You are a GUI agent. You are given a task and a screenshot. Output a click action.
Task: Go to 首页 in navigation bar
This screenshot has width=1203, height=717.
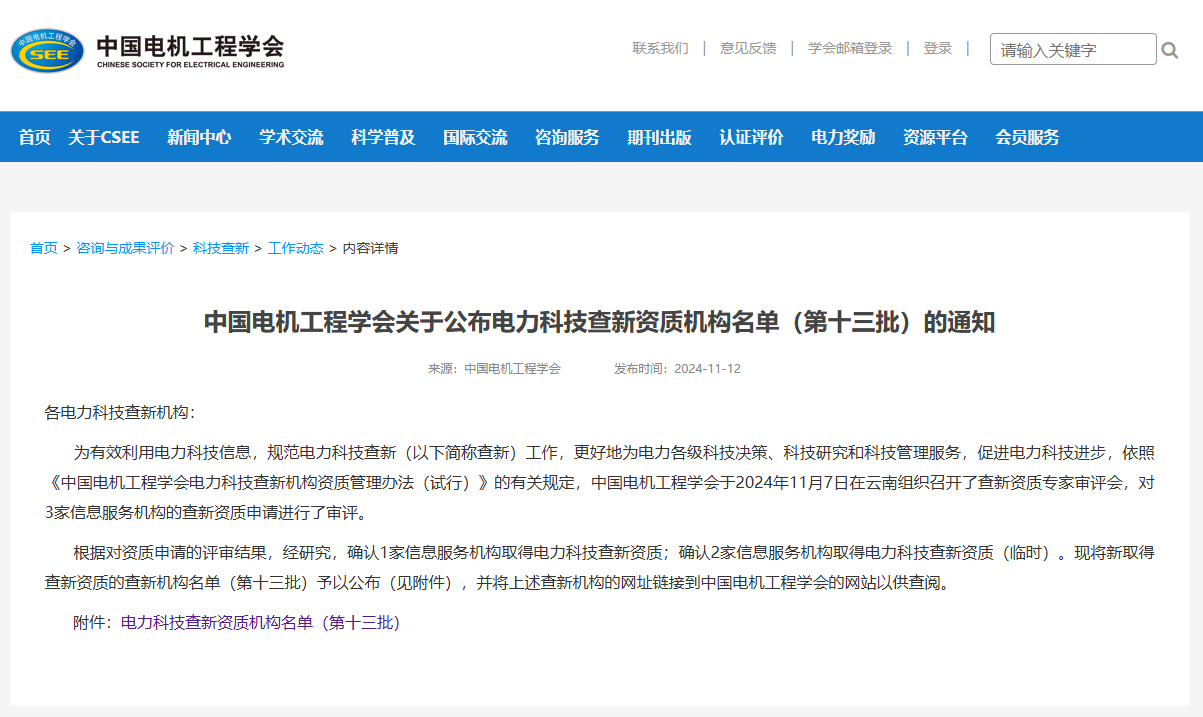(x=34, y=137)
